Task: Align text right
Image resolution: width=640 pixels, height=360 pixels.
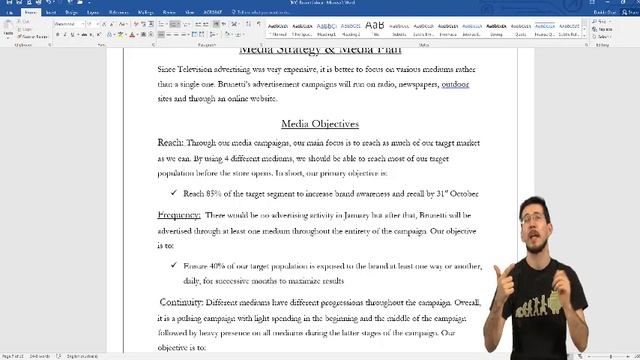Action: pyautogui.click(x=176, y=35)
